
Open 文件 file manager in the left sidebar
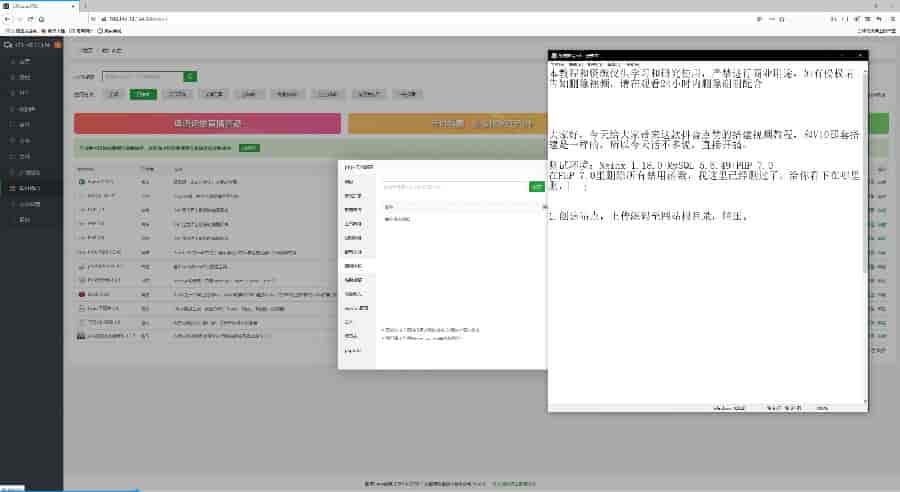(x=24, y=156)
